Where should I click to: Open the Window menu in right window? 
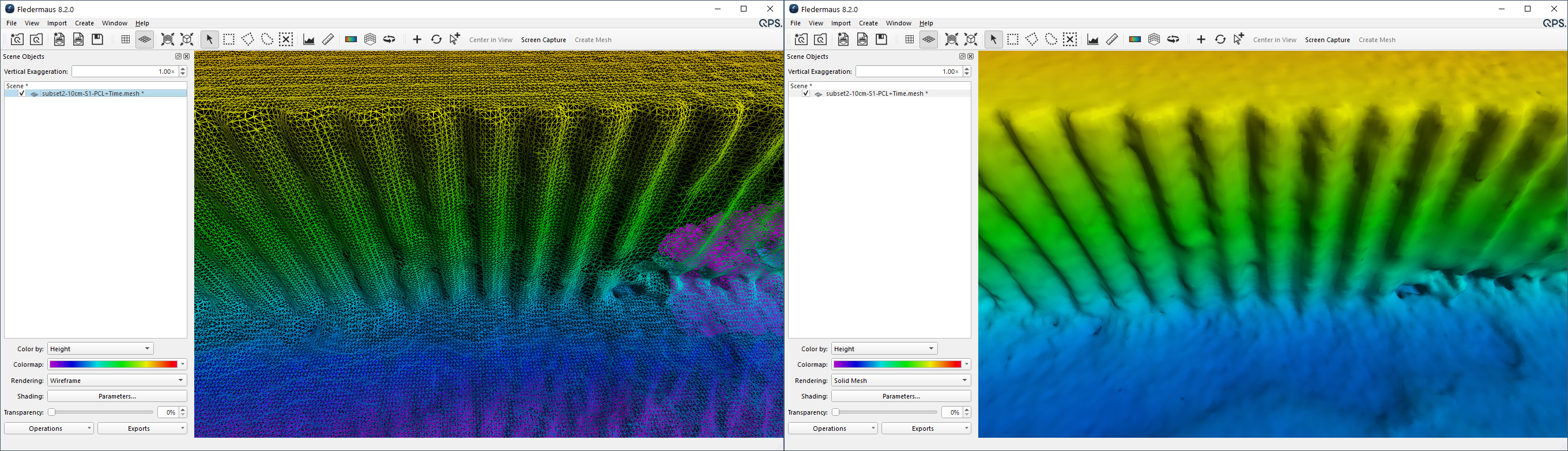pos(899,23)
